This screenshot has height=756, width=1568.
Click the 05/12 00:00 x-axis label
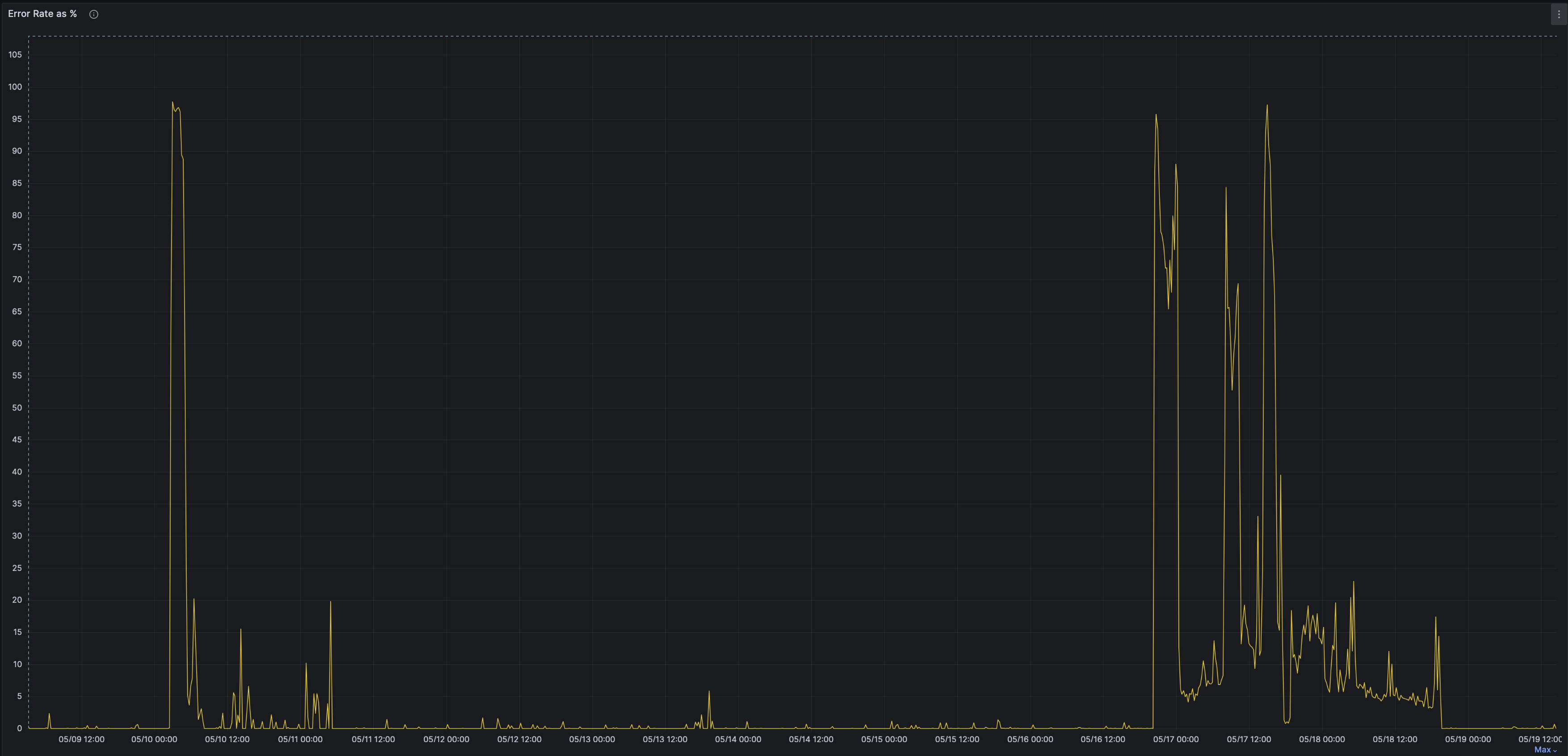[446, 739]
